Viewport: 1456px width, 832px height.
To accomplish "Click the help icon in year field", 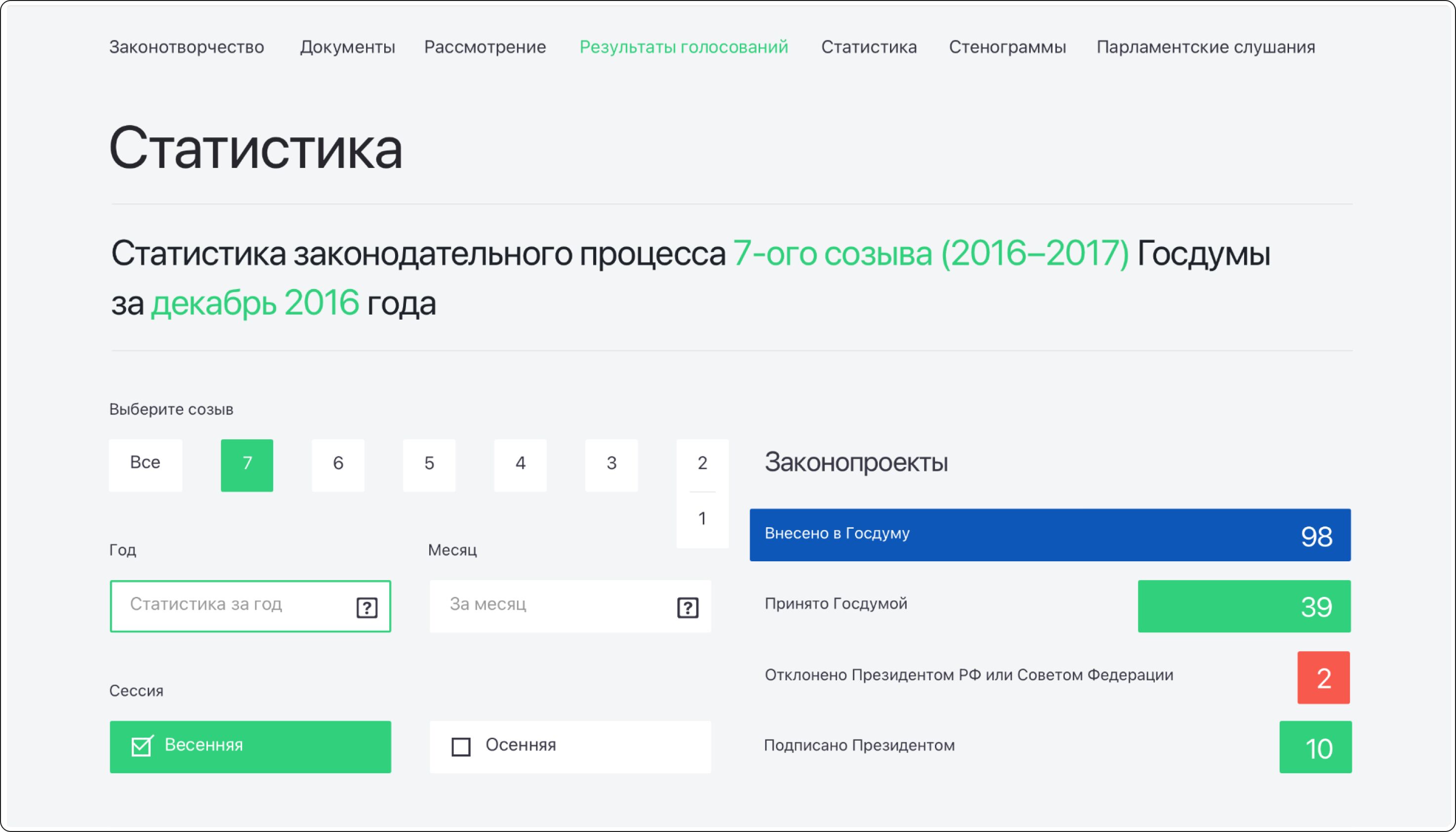I will pos(366,607).
